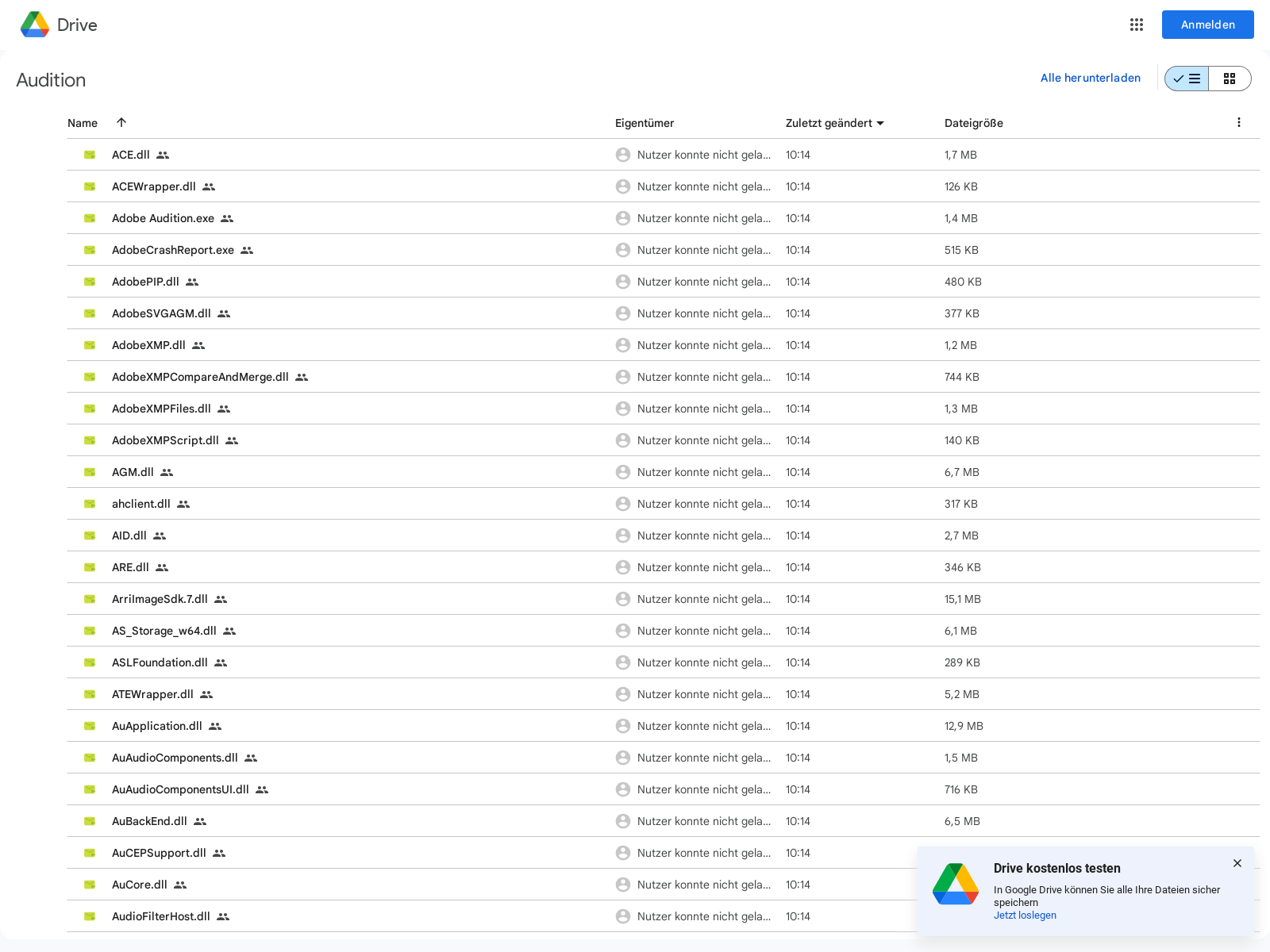
Task: Switch to grid view layout
Action: click(1230, 79)
